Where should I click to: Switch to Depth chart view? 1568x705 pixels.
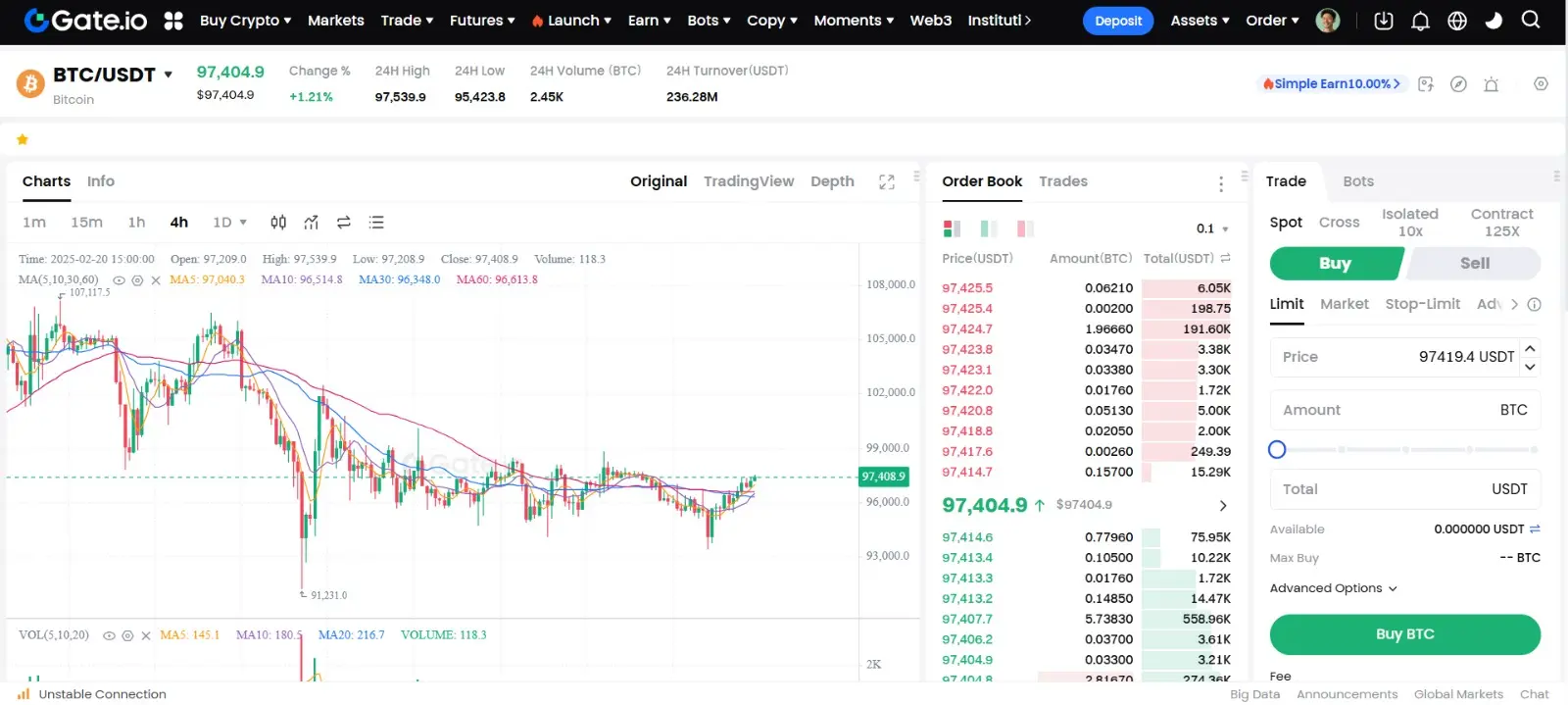832,181
